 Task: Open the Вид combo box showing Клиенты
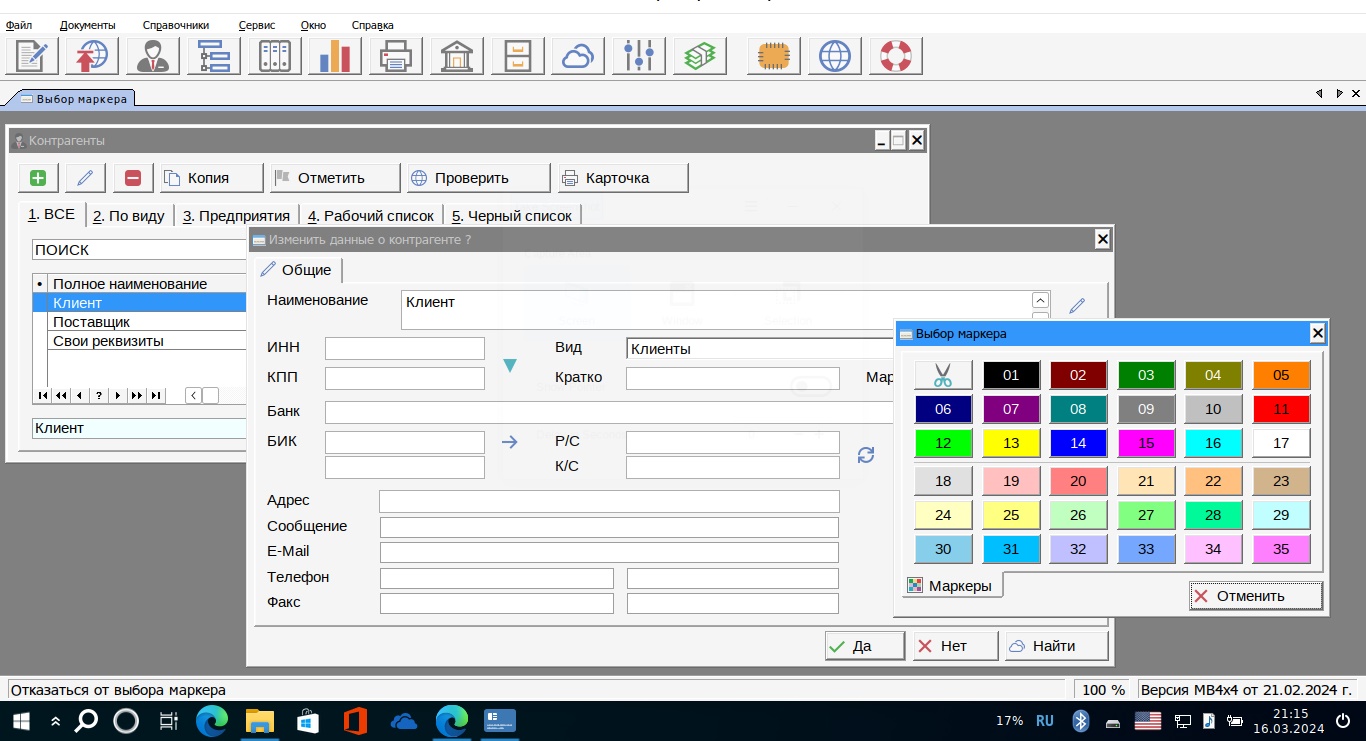pyautogui.click(x=760, y=349)
